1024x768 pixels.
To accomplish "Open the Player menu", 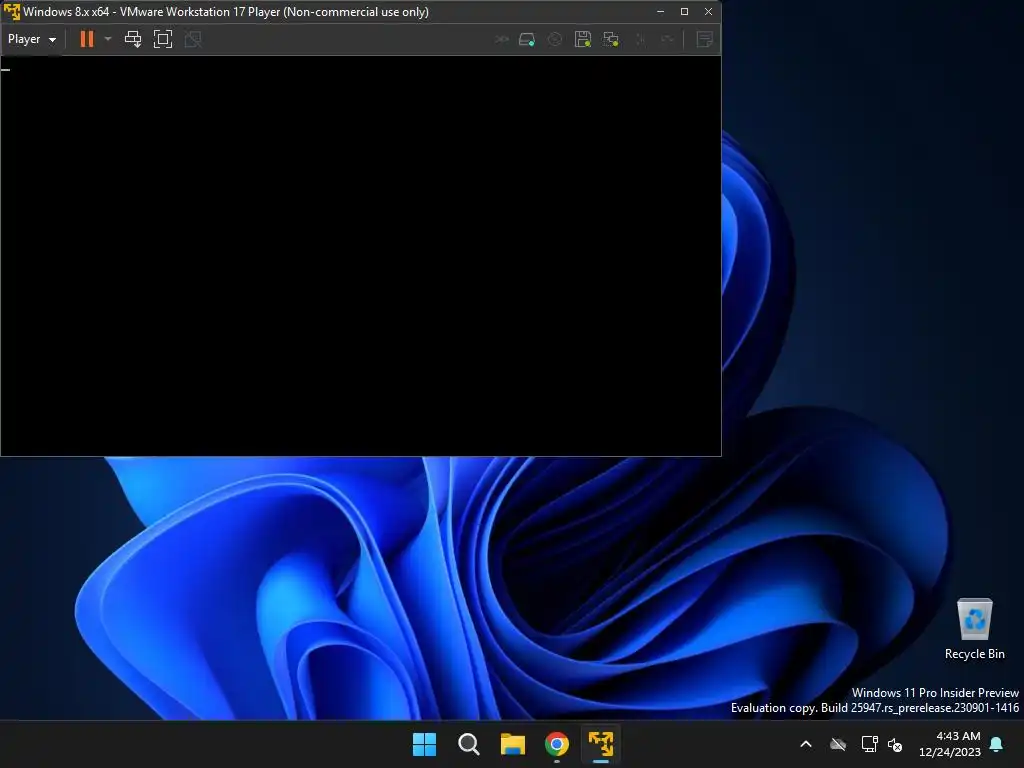I will [x=31, y=39].
